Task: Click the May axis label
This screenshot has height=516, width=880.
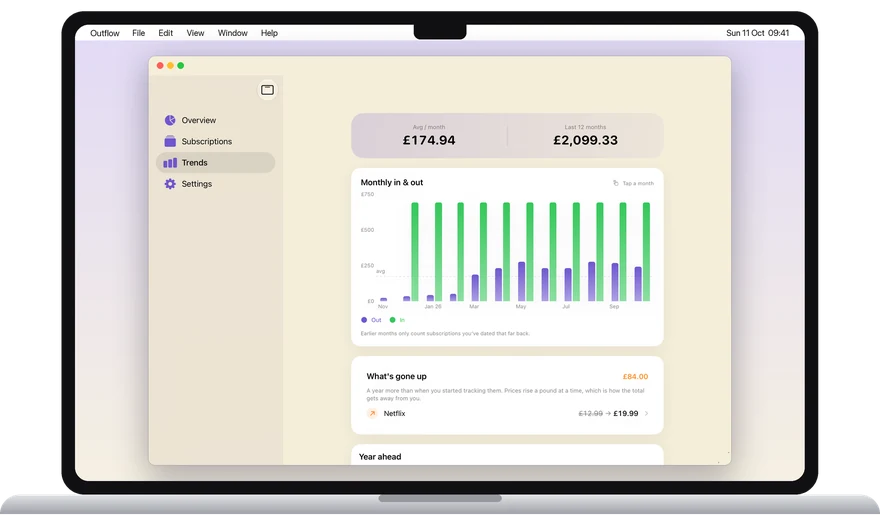Action: tap(521, 307)
